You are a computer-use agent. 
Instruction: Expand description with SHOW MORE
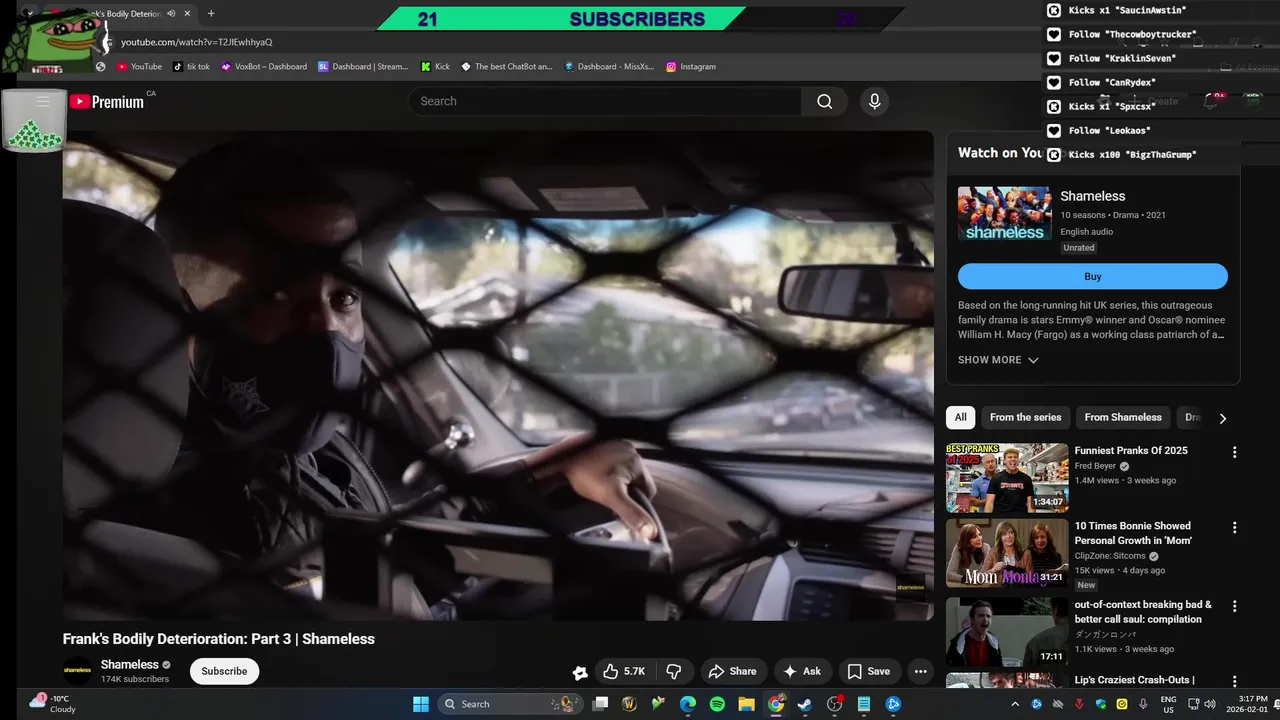[998, 360]
